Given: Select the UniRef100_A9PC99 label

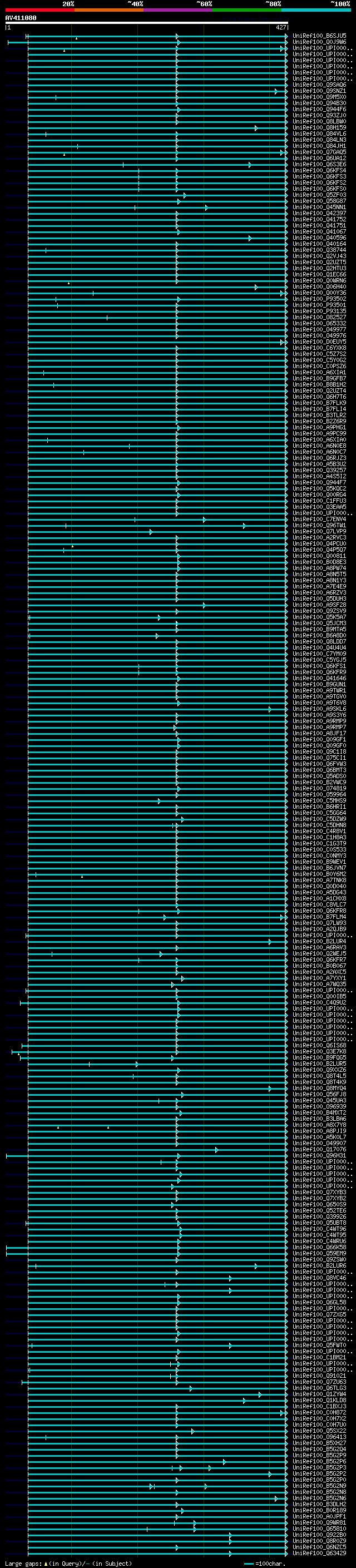Looking at the screenshot, I should click(x=319, y=433).
